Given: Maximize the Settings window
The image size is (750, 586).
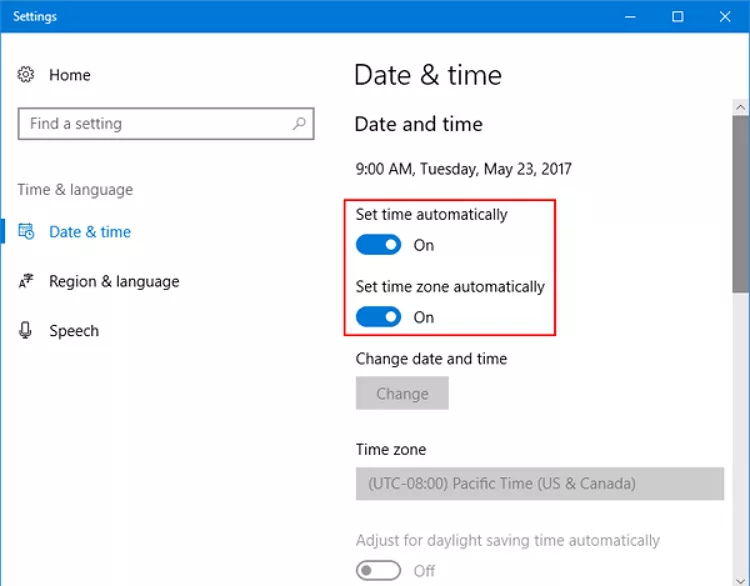Looking at the screenshot, I should (x=677, y=17).
